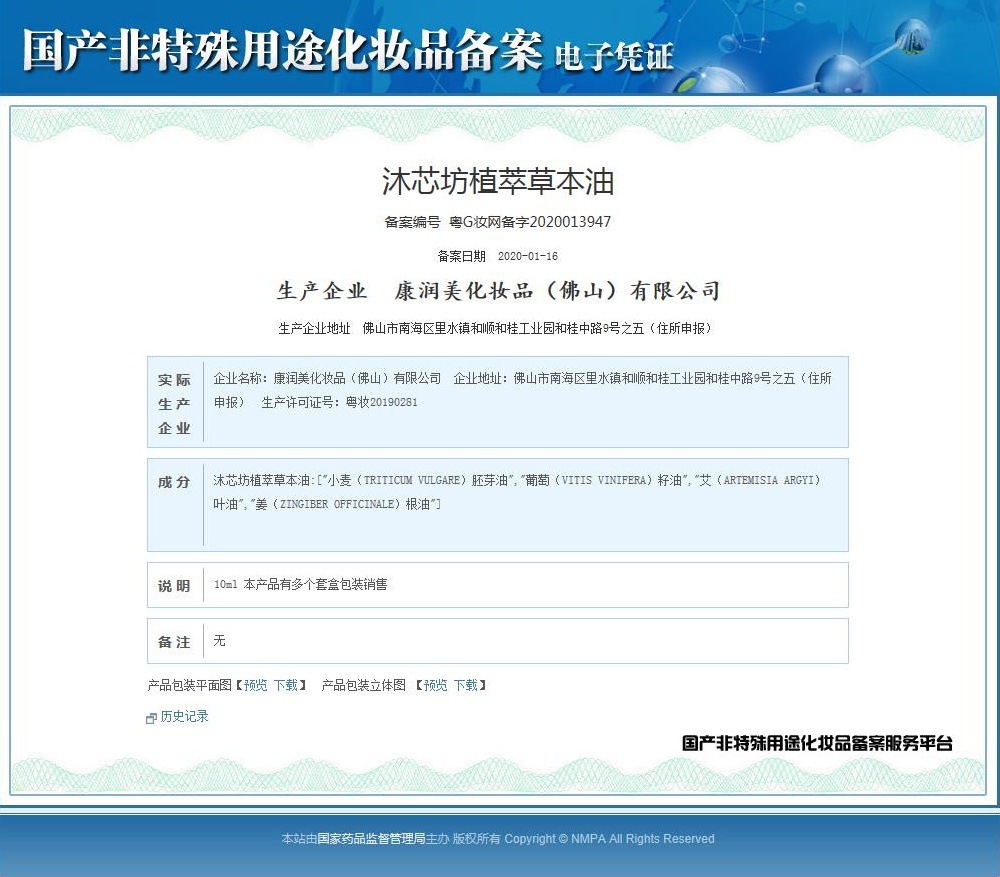Click the 生产企业地址 address line
Viewport: 1000px width, 877px height.
tap(496, 328)
